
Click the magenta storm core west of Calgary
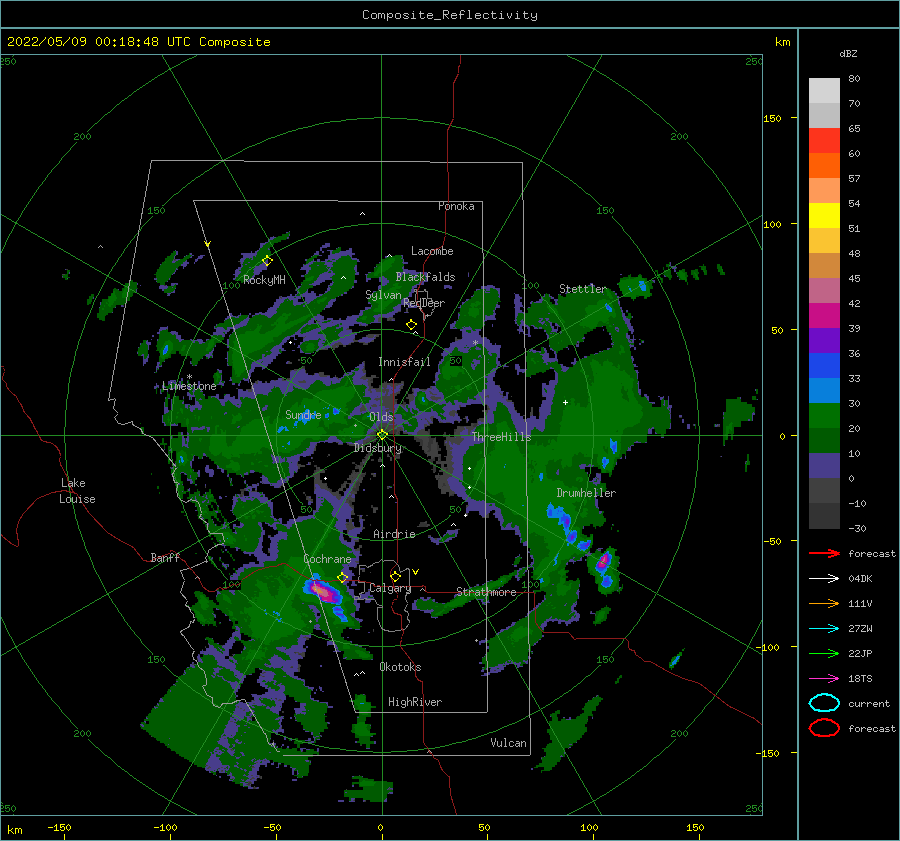pyautogui.click(x=324, y=592)
